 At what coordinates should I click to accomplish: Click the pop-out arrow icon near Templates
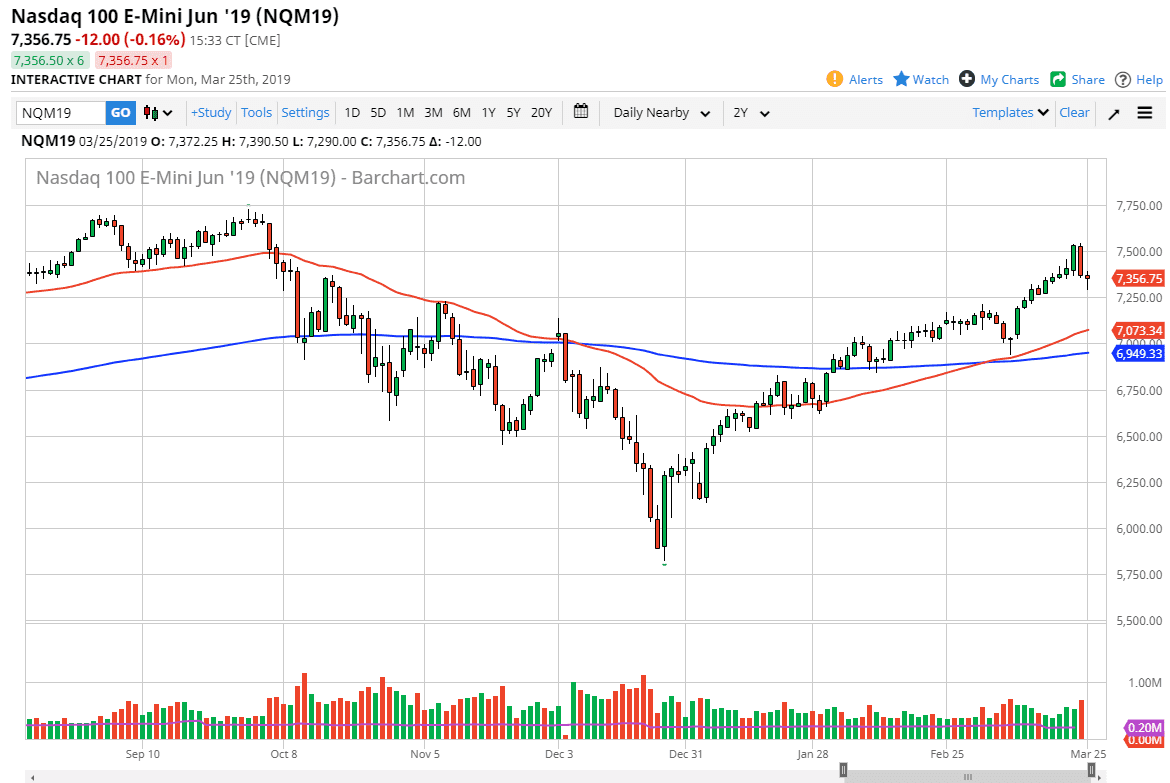pyautogui.click(x=1113, y=113)
